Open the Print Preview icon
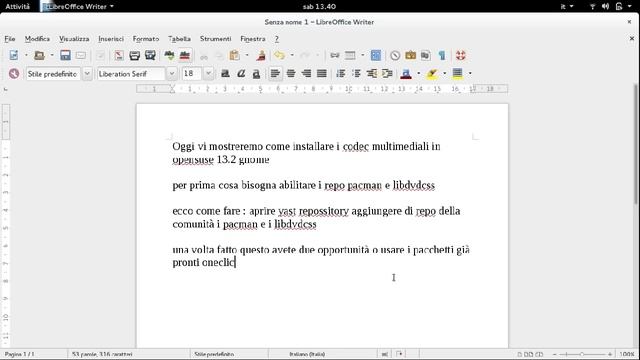This screenshot has width=640, height=360. point(150,55)
